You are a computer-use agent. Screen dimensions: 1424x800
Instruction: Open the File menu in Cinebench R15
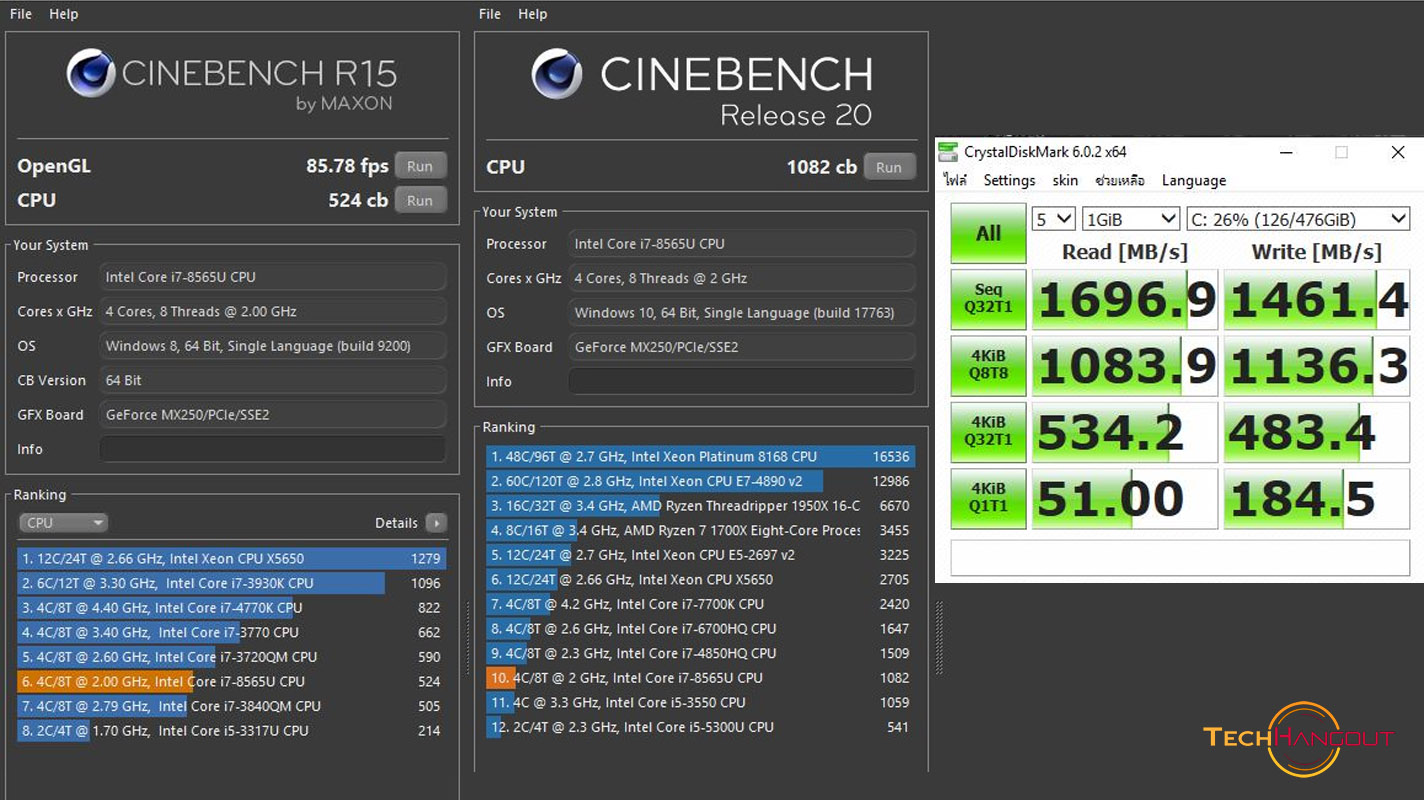point(21,14)
